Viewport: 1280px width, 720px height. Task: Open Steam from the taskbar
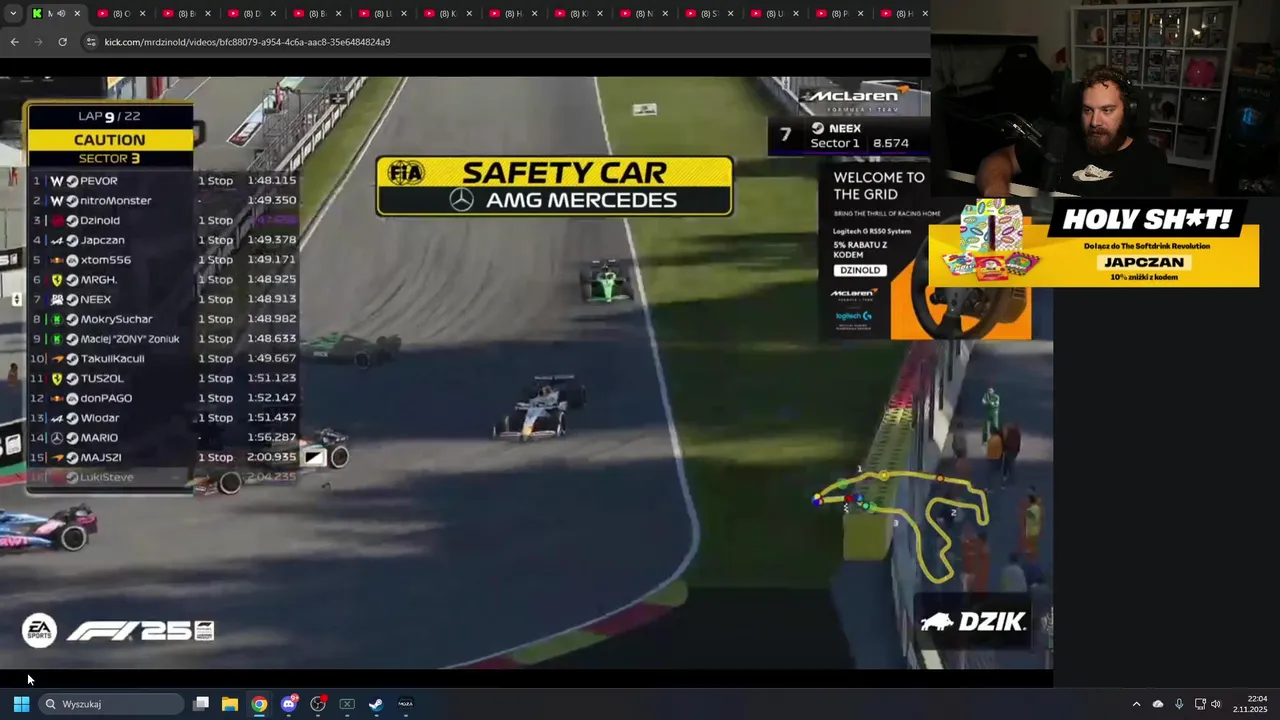coord(376,704)
